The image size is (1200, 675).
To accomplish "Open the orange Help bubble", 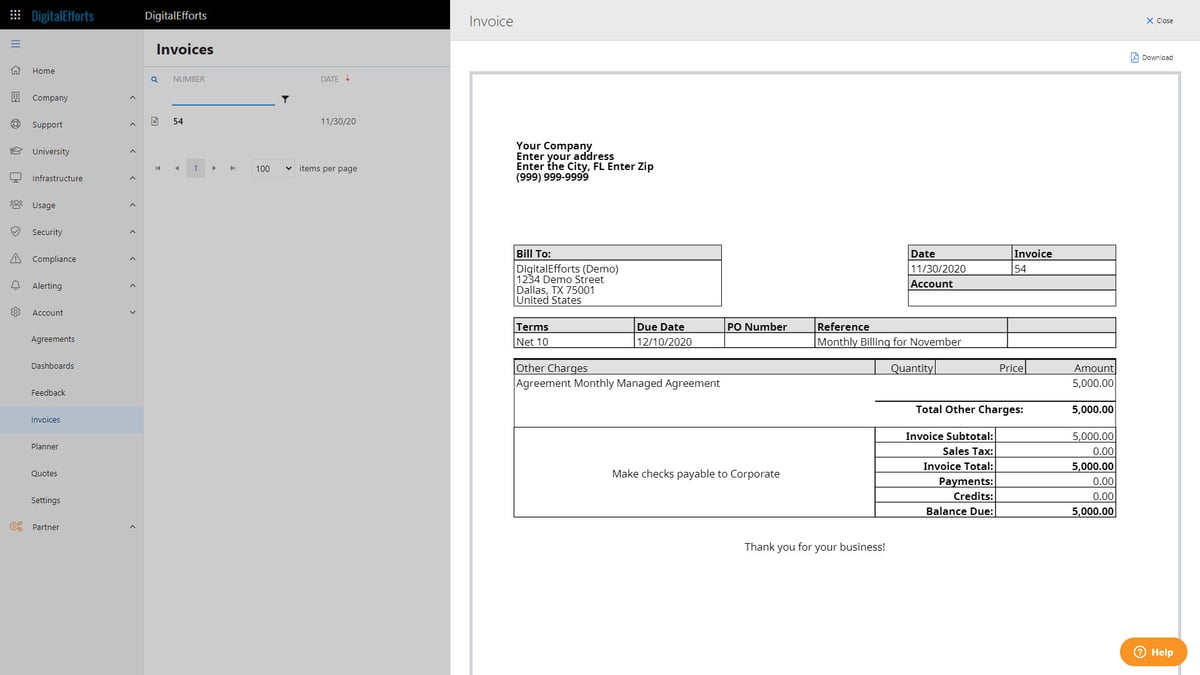I will 1152,651.
